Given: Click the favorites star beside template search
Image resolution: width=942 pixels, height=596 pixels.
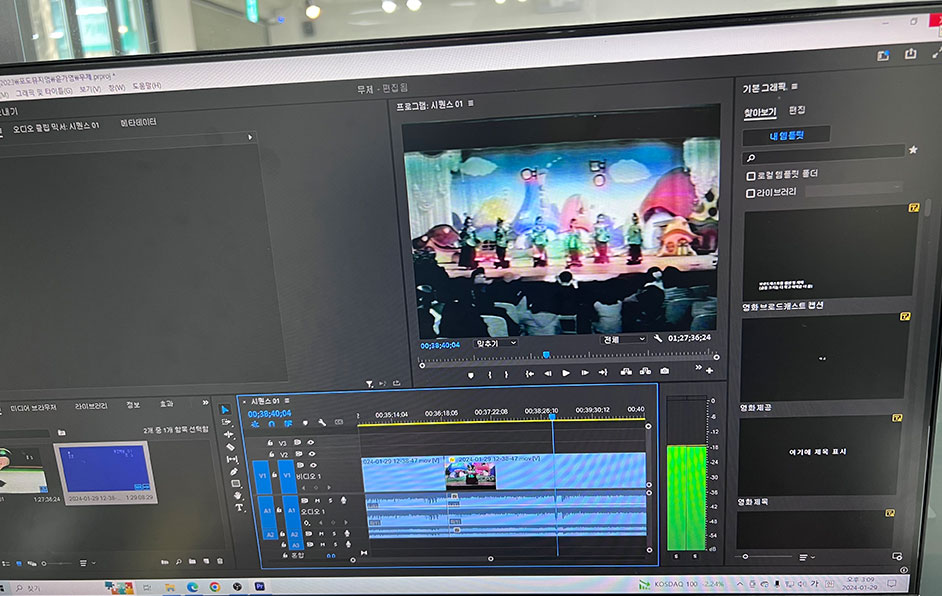Looking at the screenshot, I should pos(912,150).
